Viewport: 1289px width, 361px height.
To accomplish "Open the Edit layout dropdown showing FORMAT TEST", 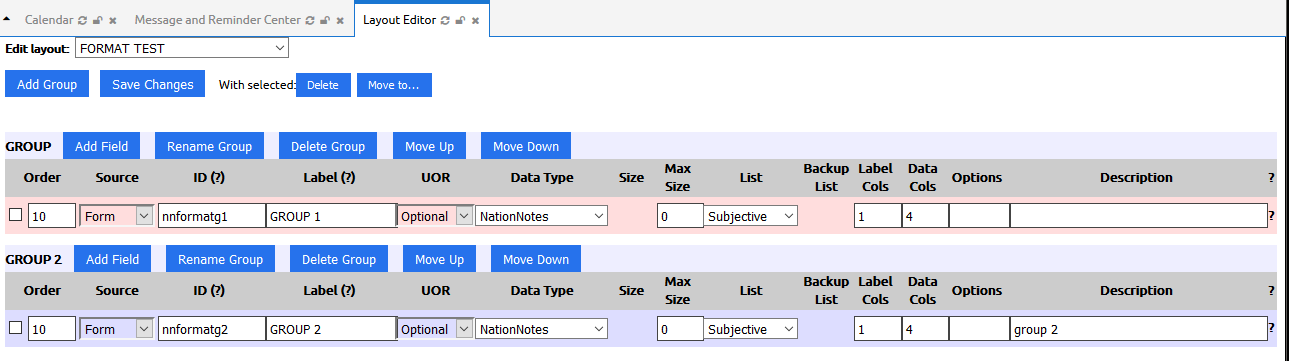I will [182, 48].
